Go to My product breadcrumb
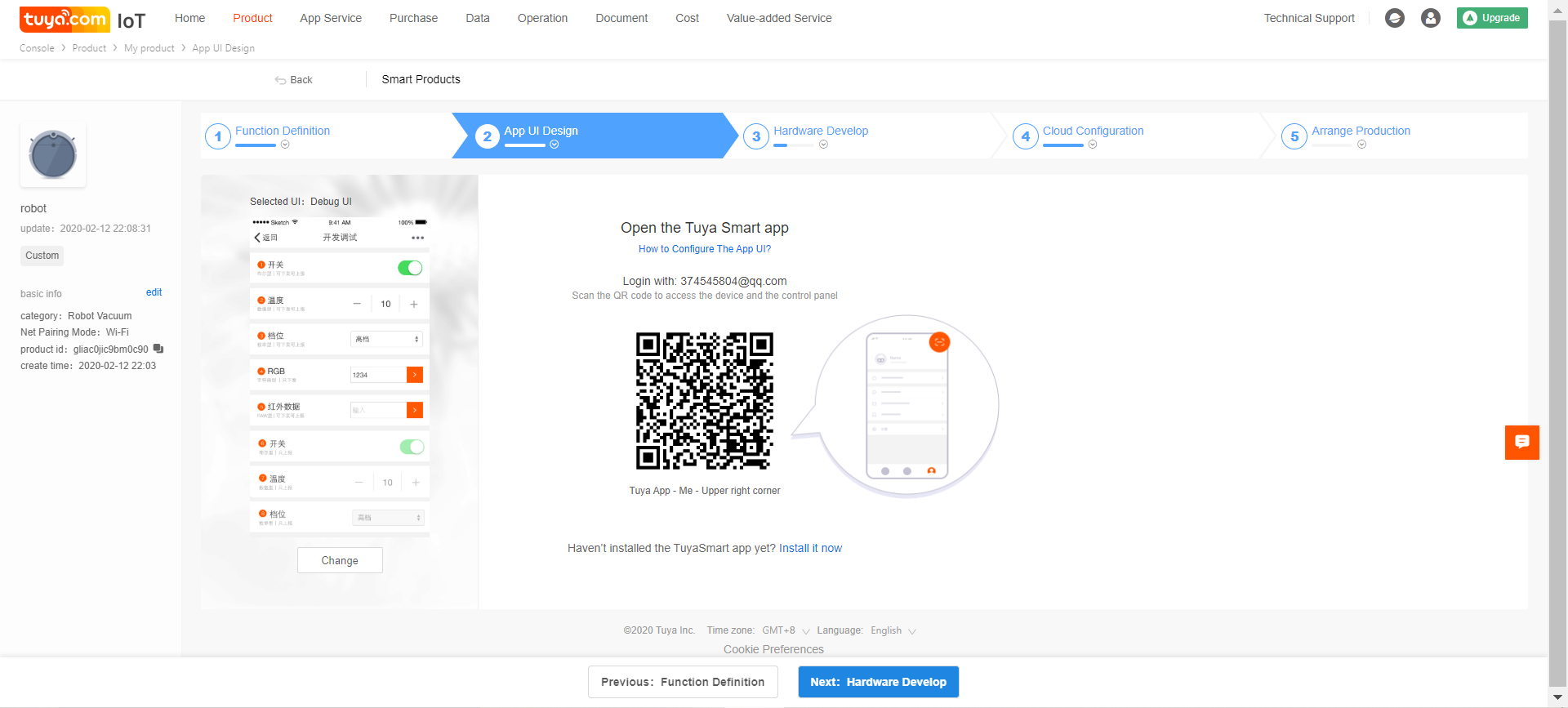The height and width of the screenshot is (708, 1568). 149,48
